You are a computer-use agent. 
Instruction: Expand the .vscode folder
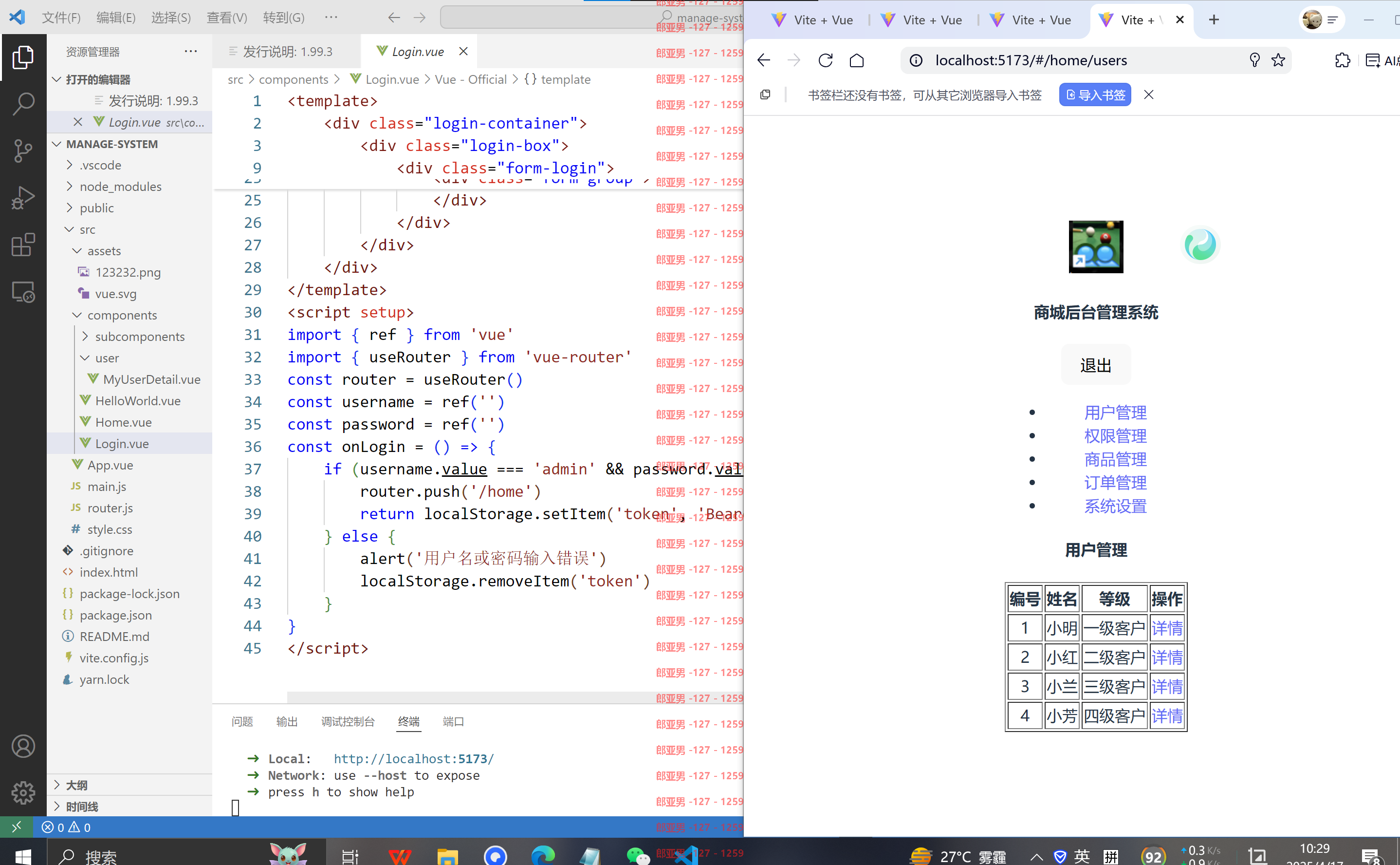point(70,165)
